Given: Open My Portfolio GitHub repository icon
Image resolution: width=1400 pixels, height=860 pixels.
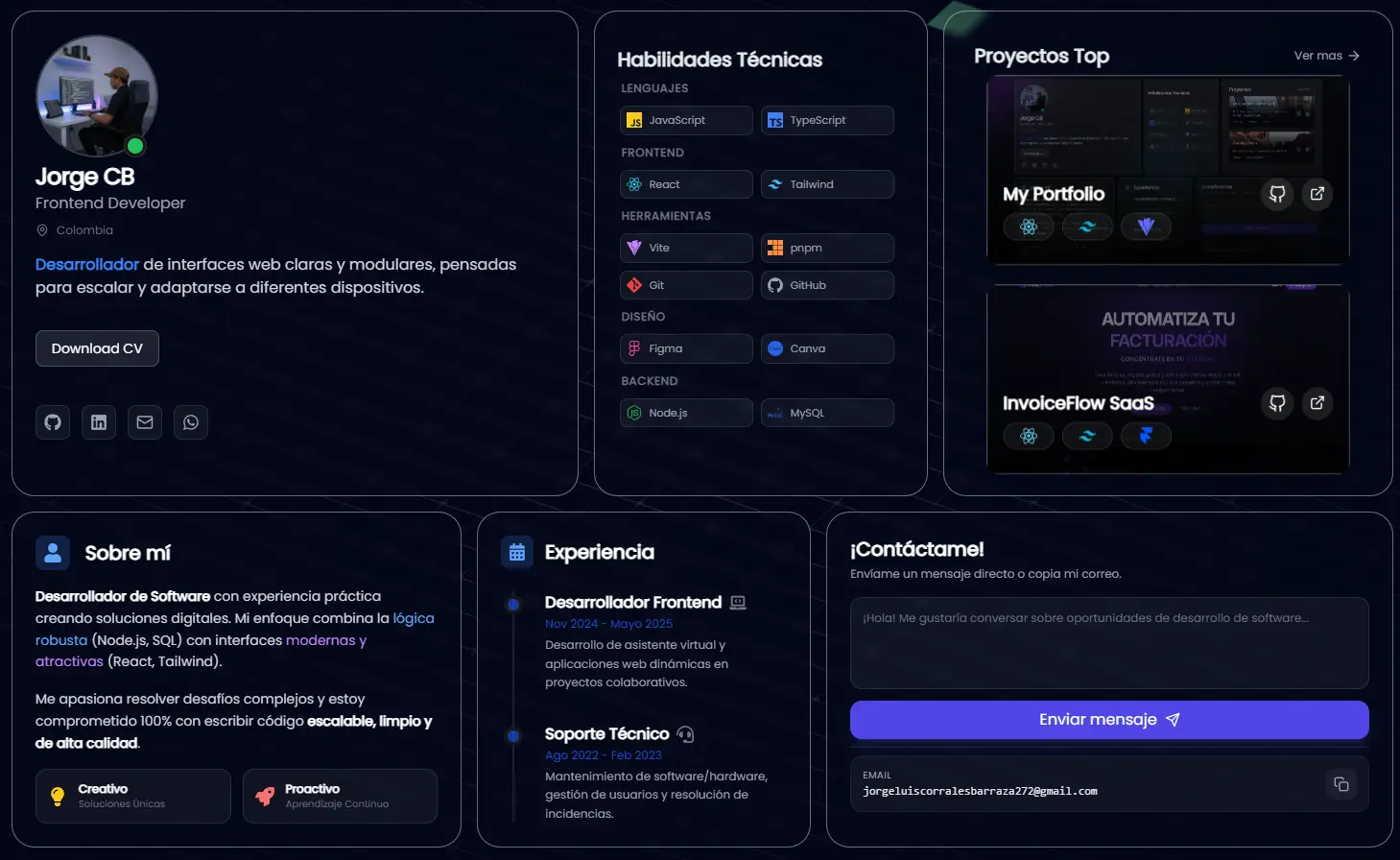Looking at the screenshot, I should (1277, 194).
